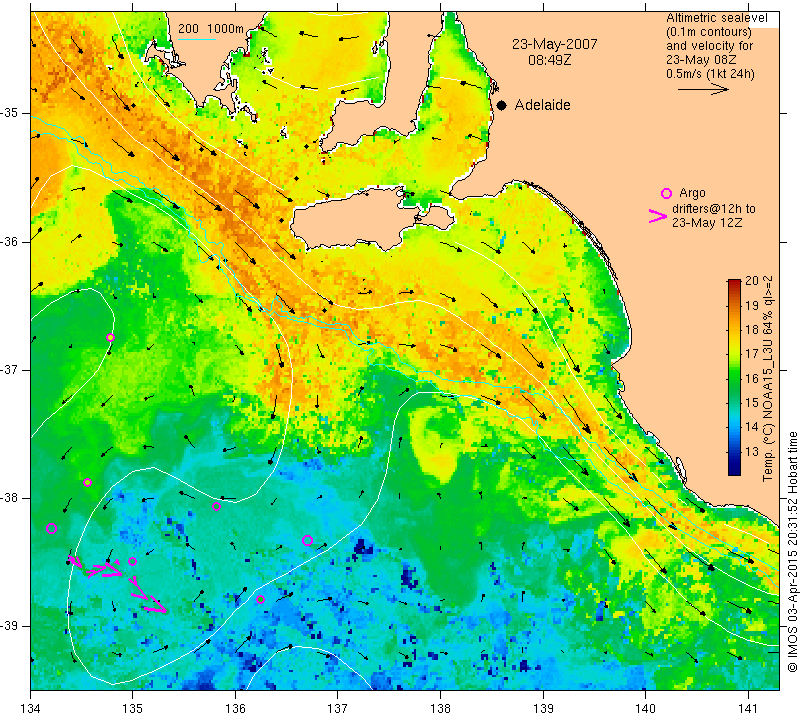Click the 135 longitude axis label
800x720 pixels.
[x=133, y=709]
